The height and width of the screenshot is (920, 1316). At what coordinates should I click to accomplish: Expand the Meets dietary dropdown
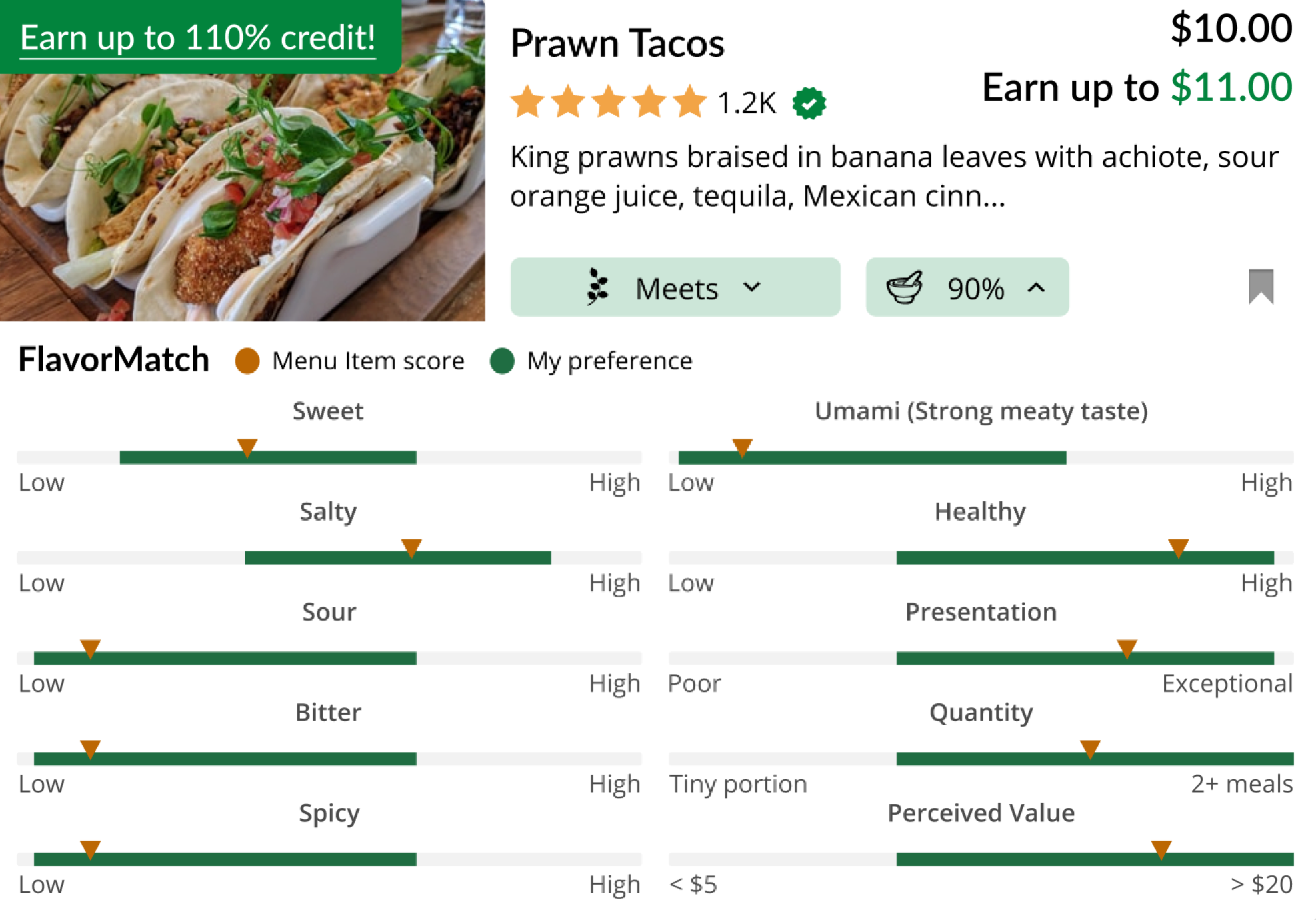(675, 287)
